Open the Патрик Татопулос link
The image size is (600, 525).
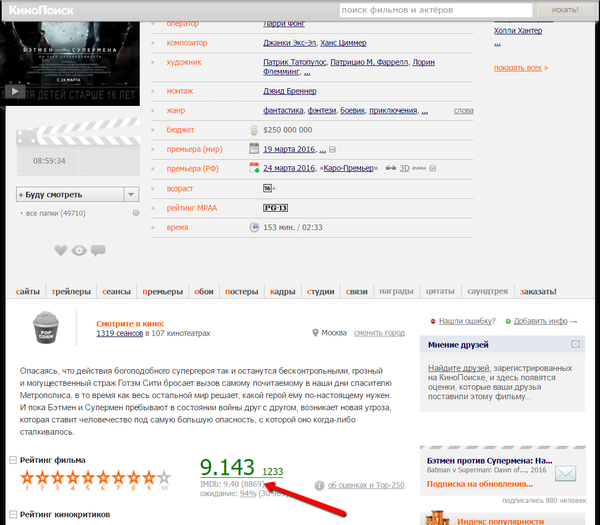pos(295,62)
